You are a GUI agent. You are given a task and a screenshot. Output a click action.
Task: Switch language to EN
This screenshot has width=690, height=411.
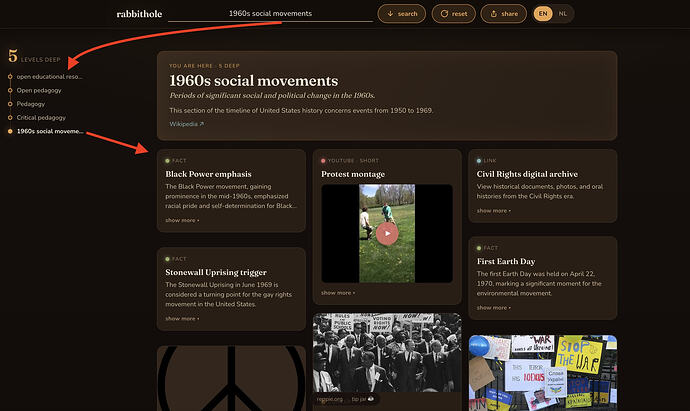[543, 14]
